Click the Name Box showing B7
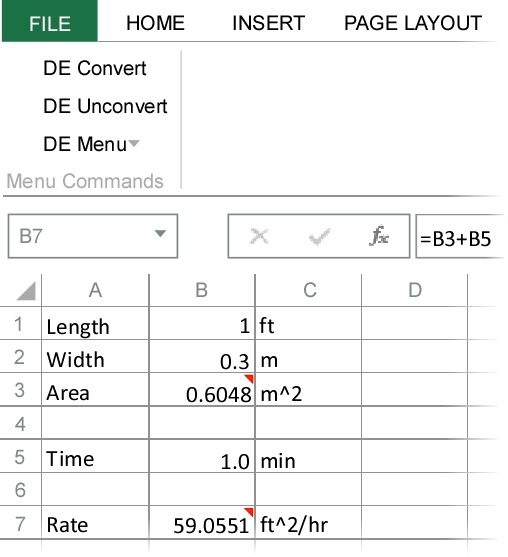The height and width of the screenshot is (557, 508). 93,236
